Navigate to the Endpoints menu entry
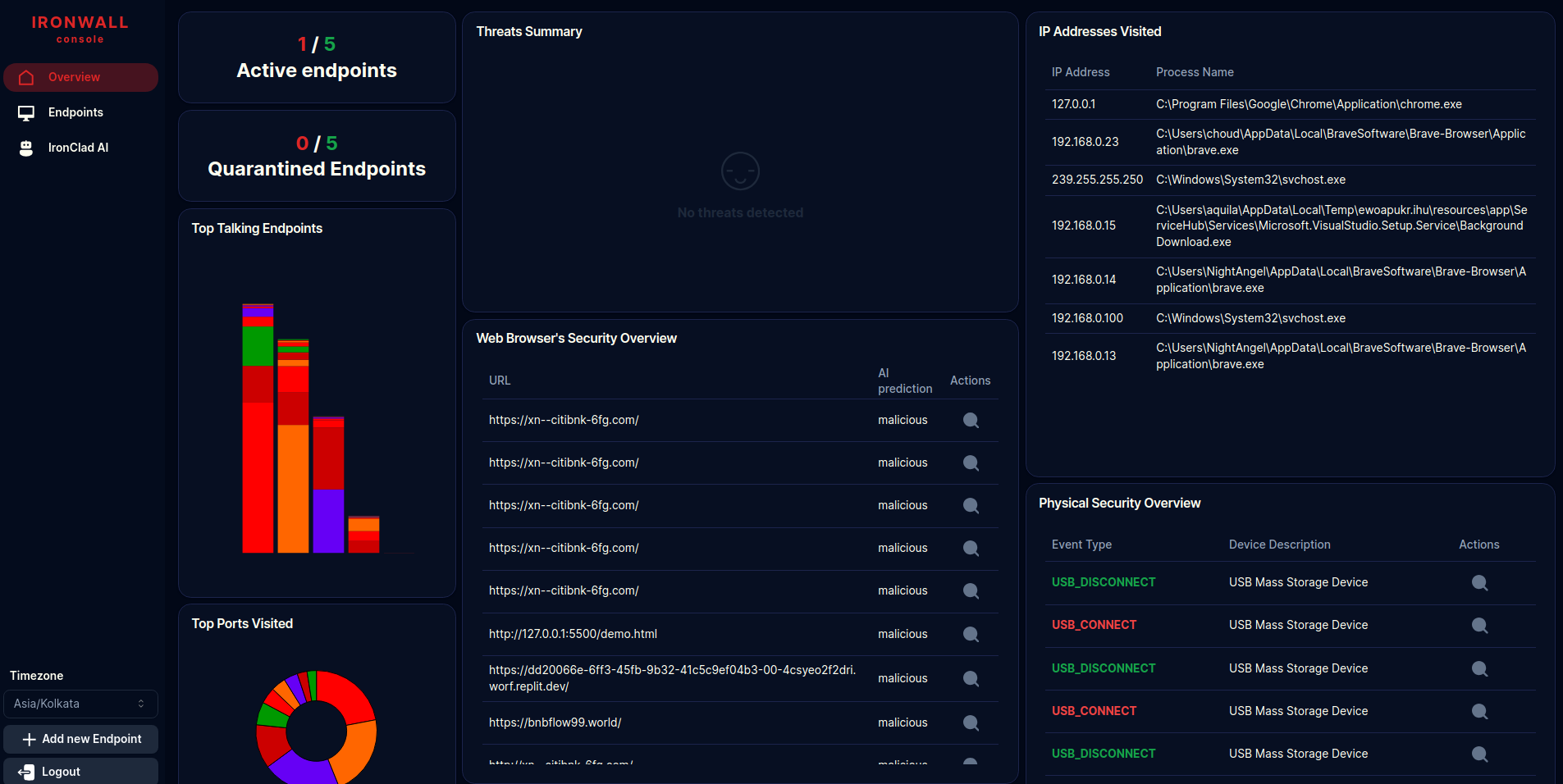 [75, 112]
